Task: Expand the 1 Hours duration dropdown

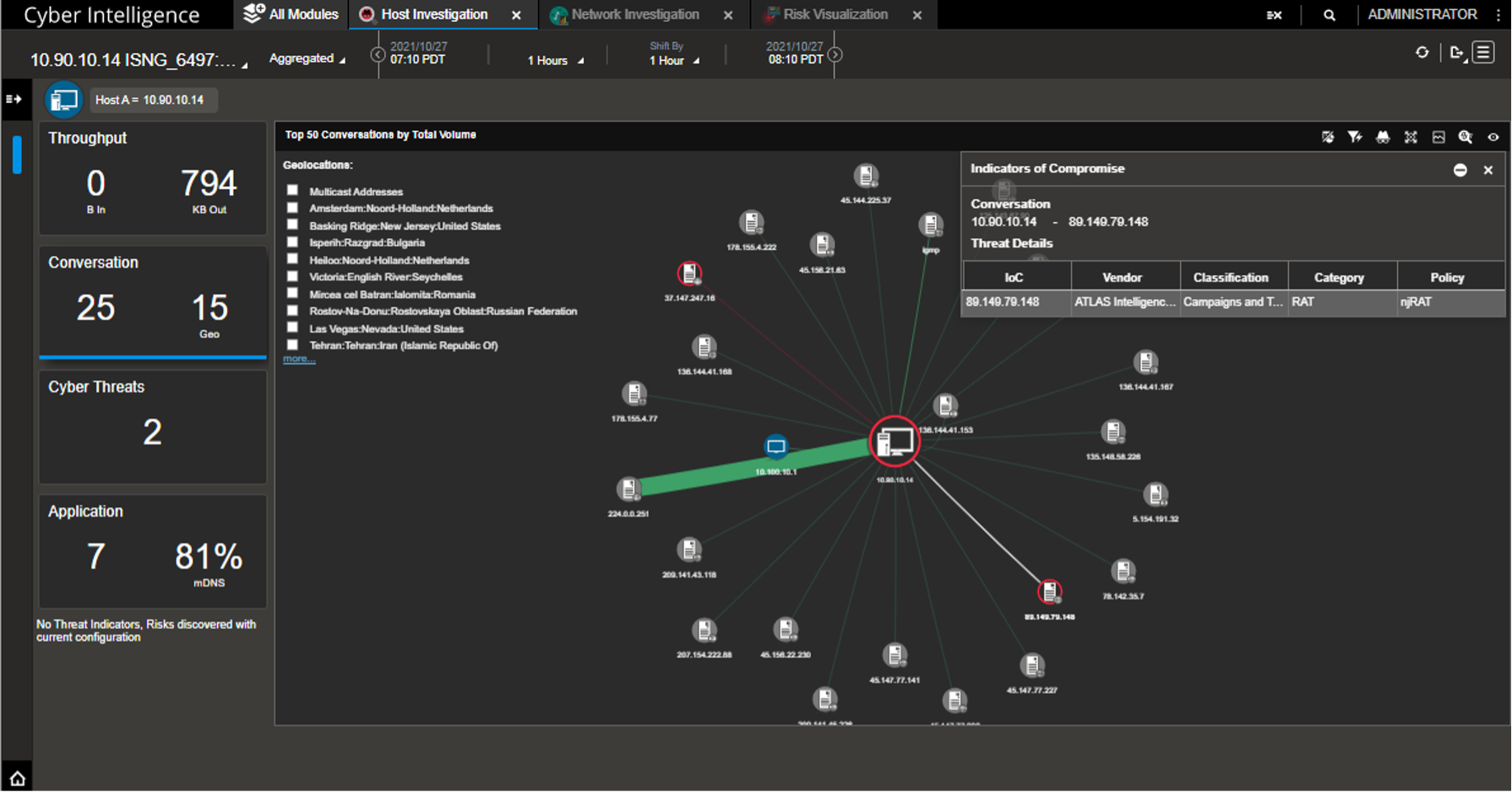Action: 554,61
